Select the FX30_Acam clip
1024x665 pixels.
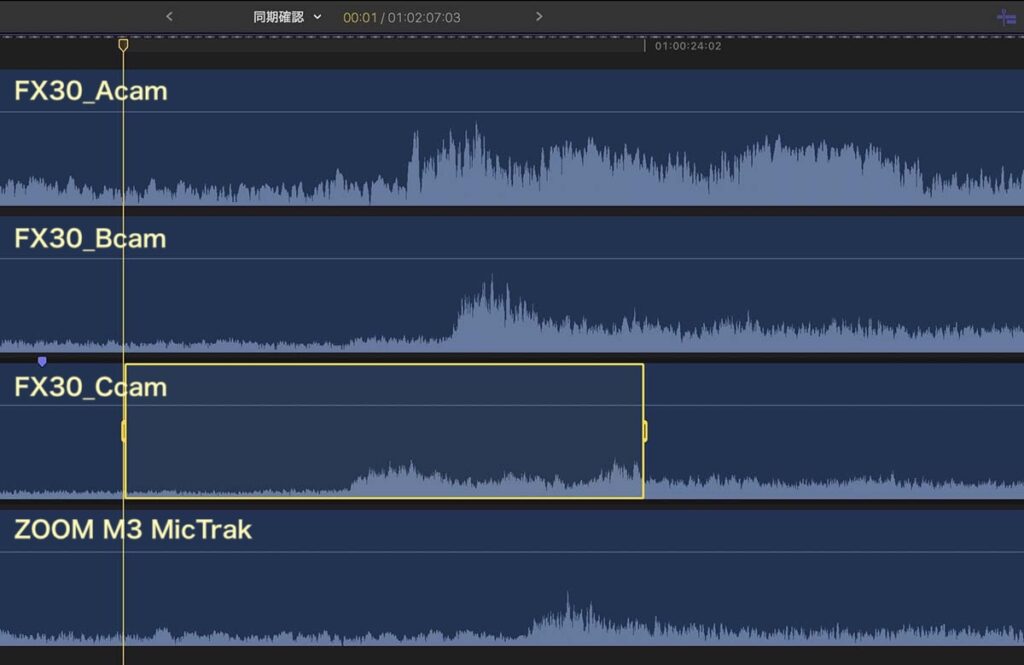pyautogui.click(x=512, y=137)
